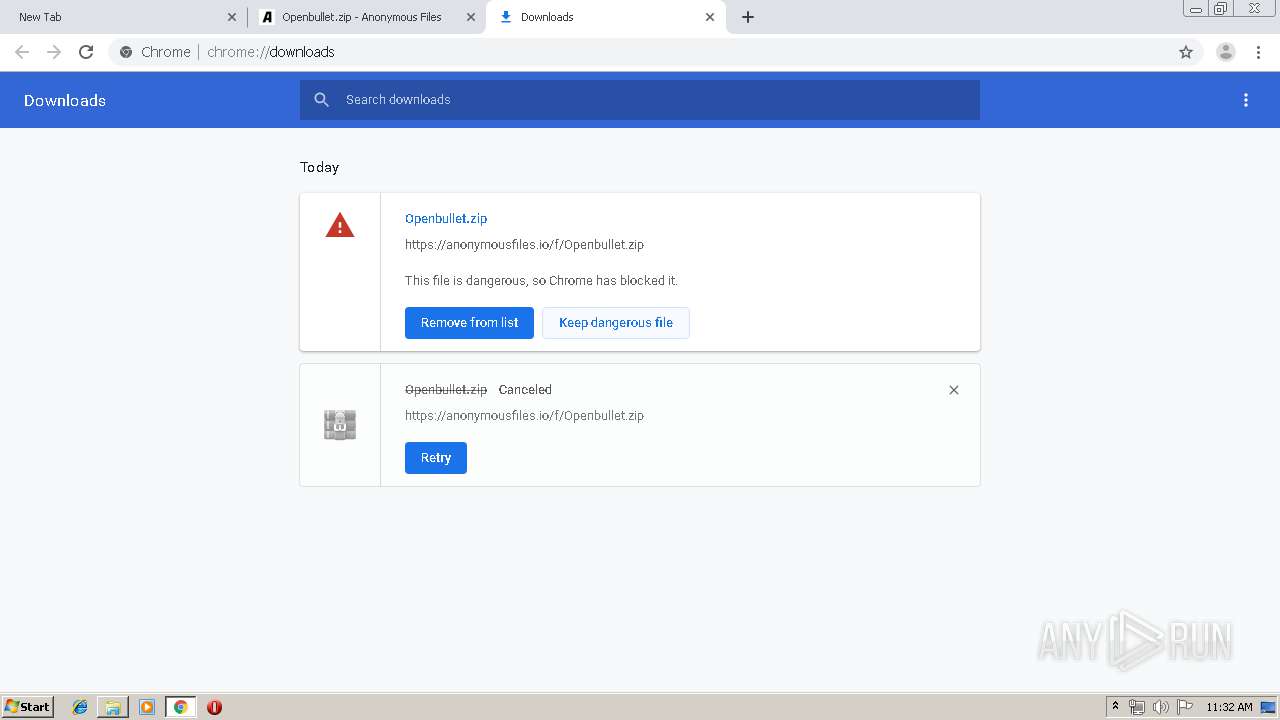The height and width of the screenshot is (720, 1280).
Task: Retry the canceled download
Action: click(436, 458)
